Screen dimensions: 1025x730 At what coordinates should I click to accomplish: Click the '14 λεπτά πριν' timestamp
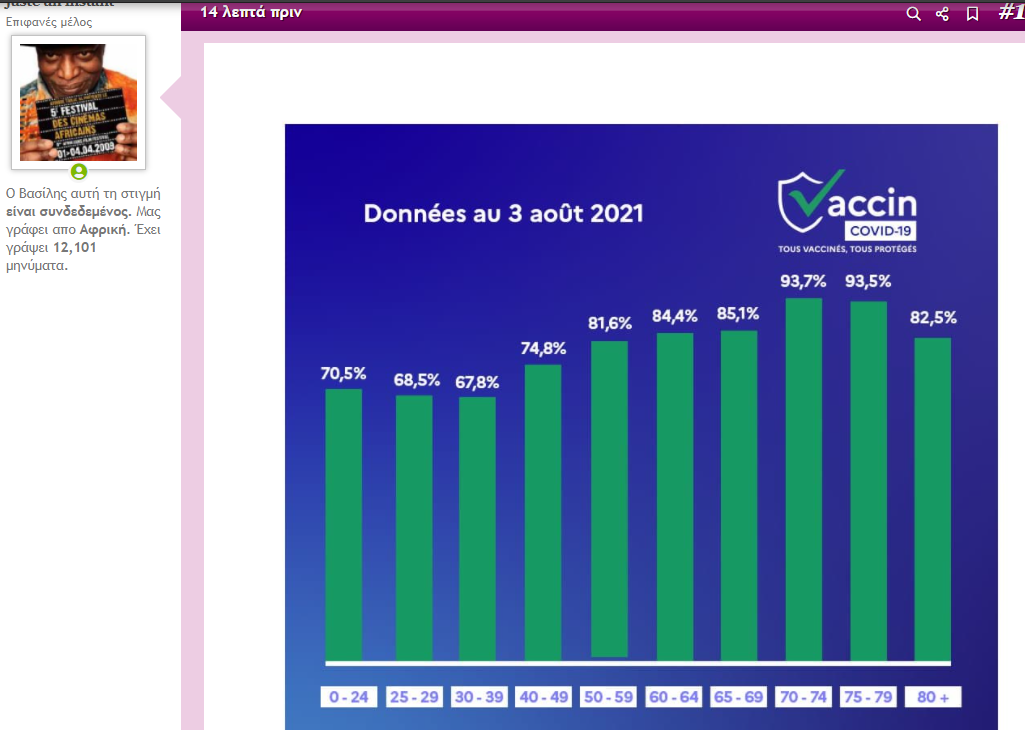tap(251, 12)
